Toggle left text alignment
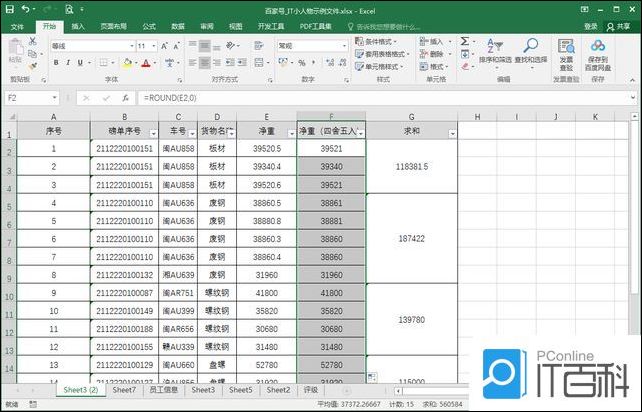 (192, 63)
